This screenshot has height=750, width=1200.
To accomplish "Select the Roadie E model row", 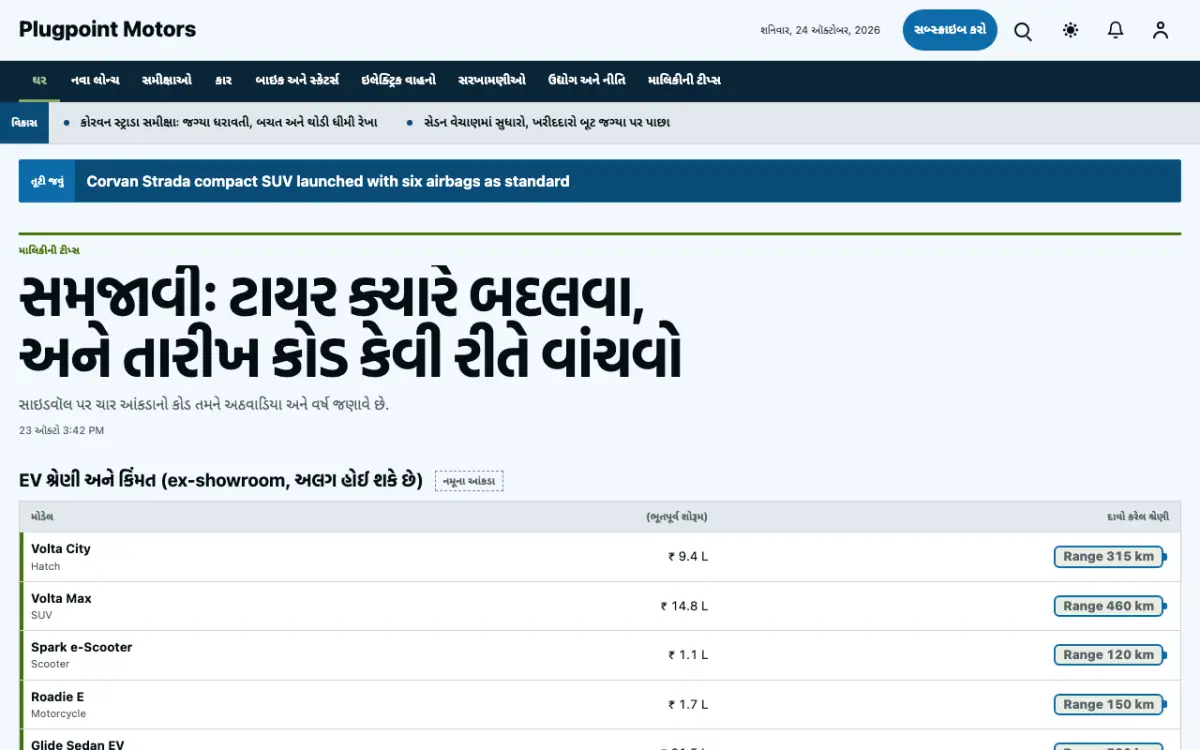I will coord(600,705).
